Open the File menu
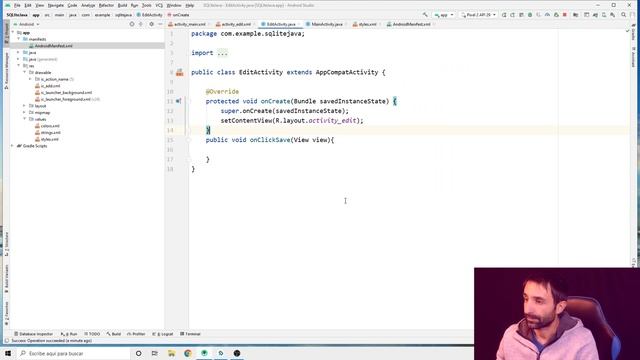The width and height of the screenshot is (640, 360). [17, 5]
